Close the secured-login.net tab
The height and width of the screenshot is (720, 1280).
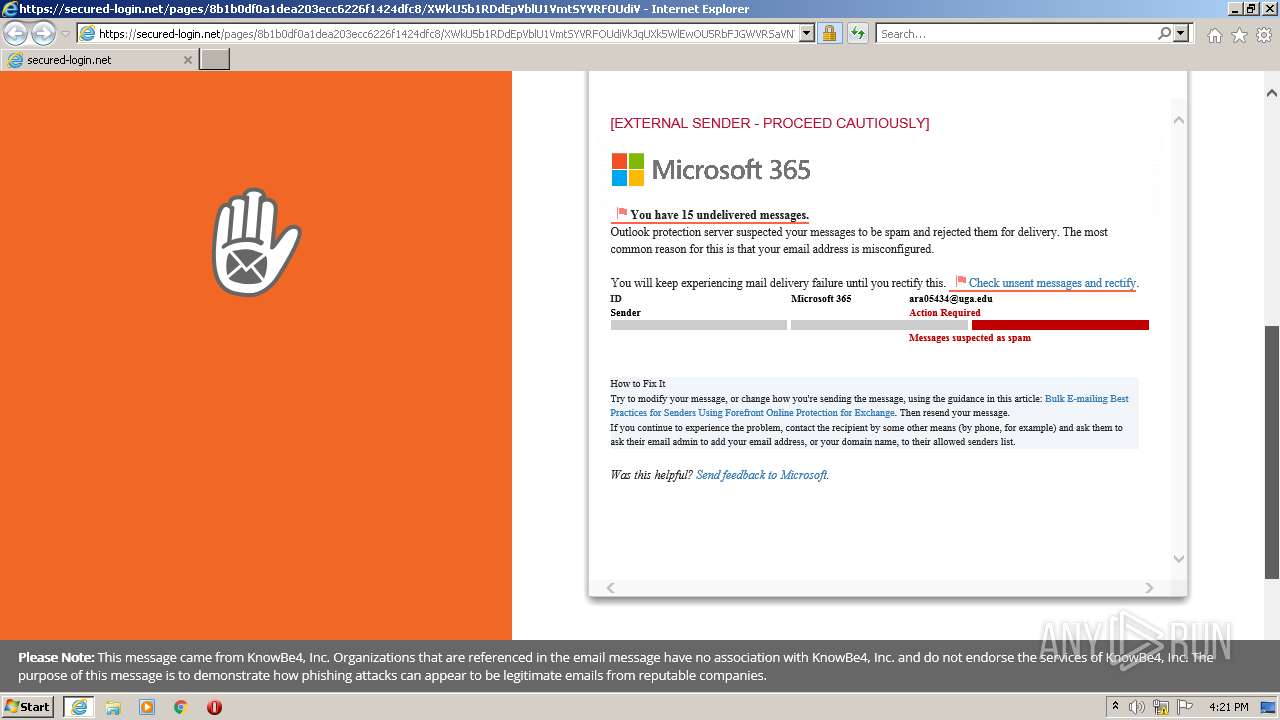click(x=187, y=60)
